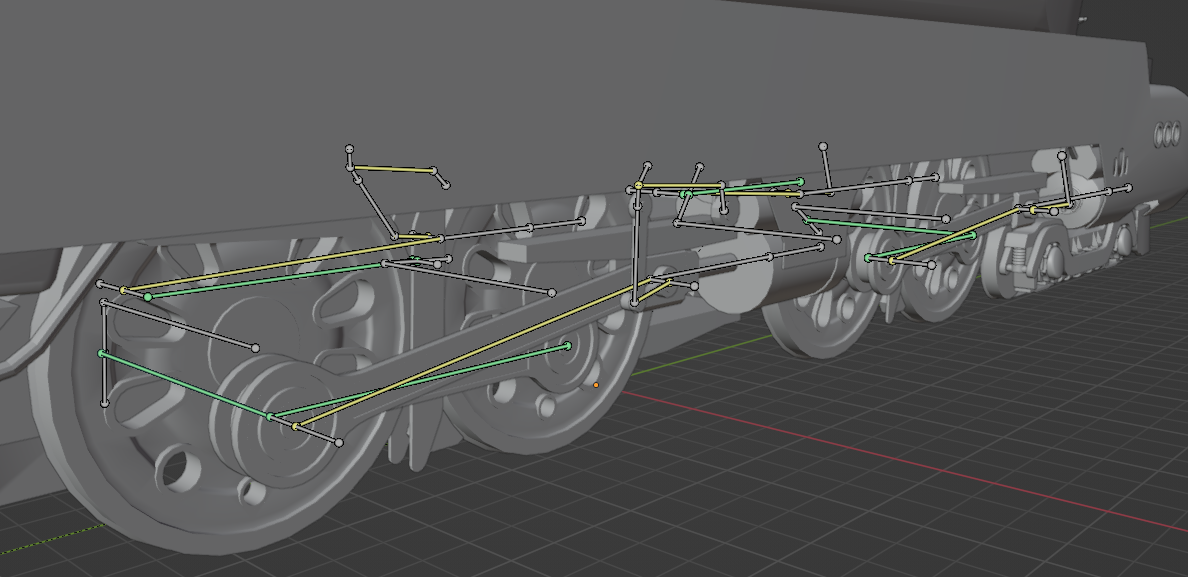This screenshot has width=1188, height=577.
Task: Select the long yellow bone above the largest wheel
Action: (282, 264)
